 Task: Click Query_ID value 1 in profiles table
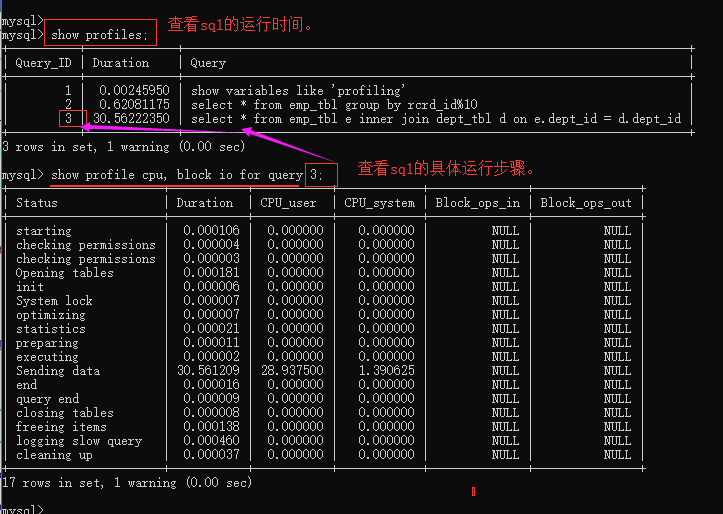click(68, 90)
